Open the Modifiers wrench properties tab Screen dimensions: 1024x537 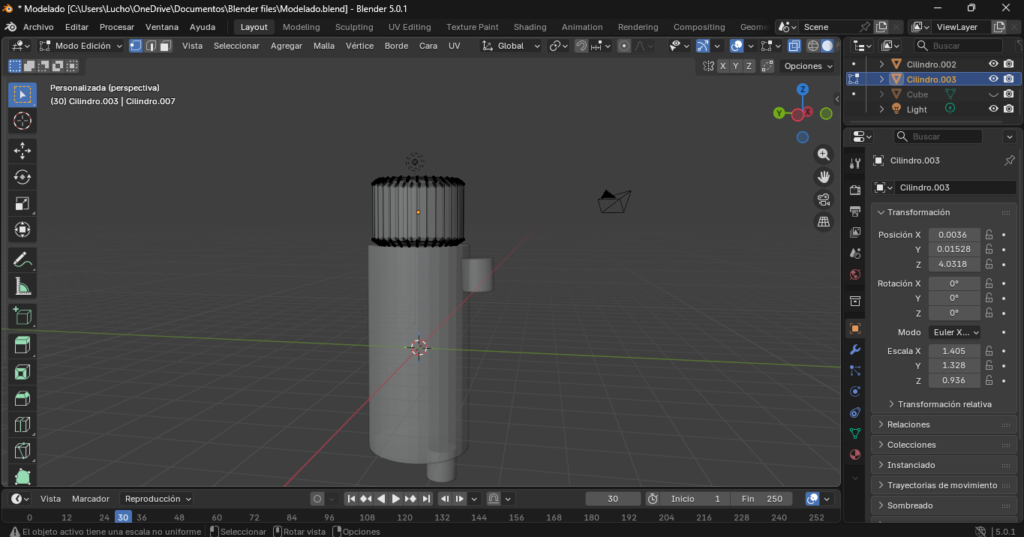pyautogui.click(x=855, y=350)
